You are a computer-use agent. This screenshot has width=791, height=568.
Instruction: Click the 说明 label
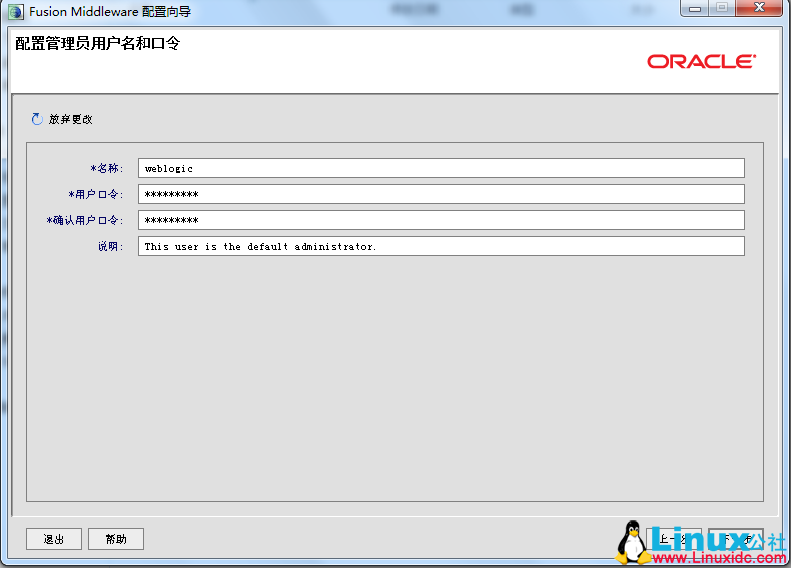110,246
